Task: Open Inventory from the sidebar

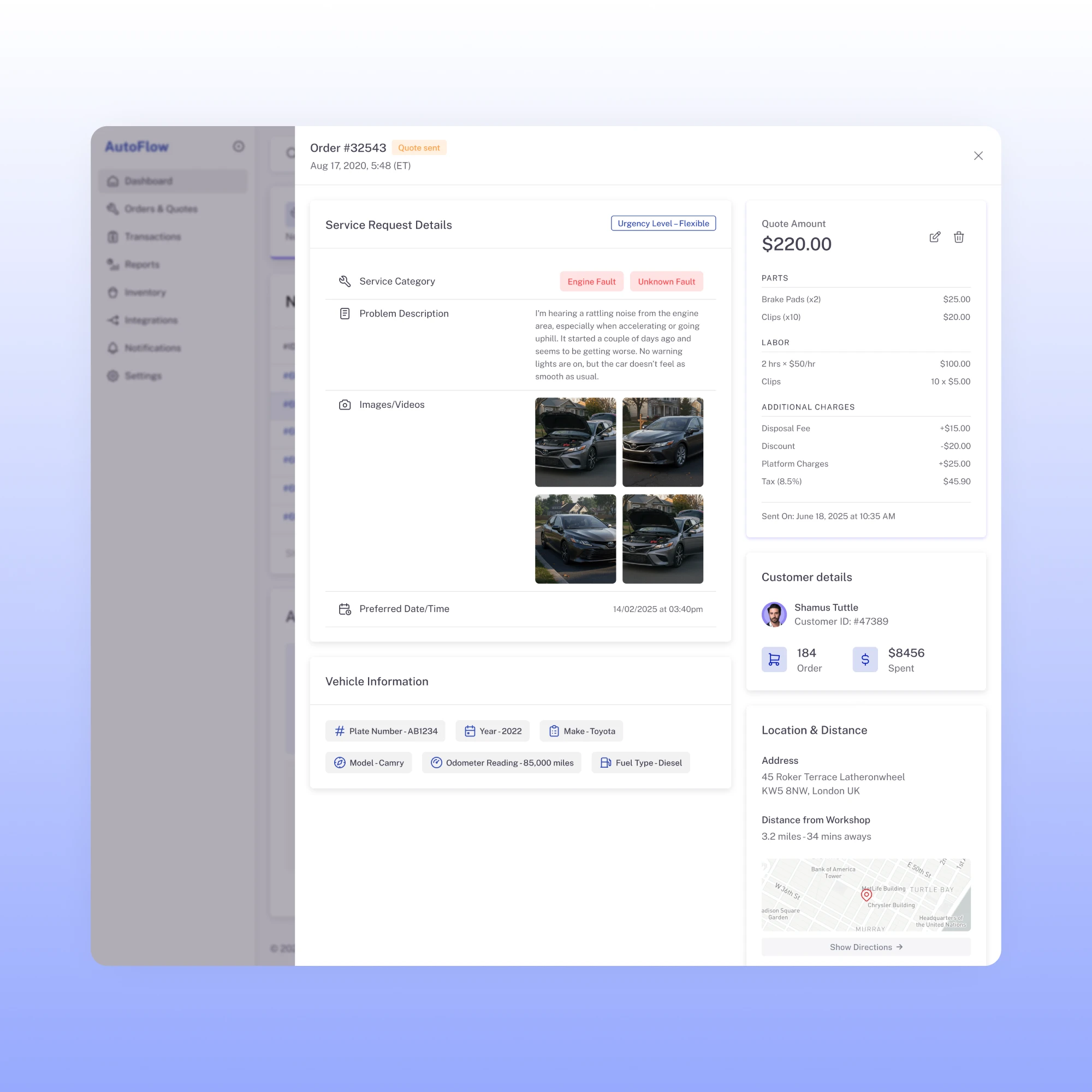Action: pos(145,292)
